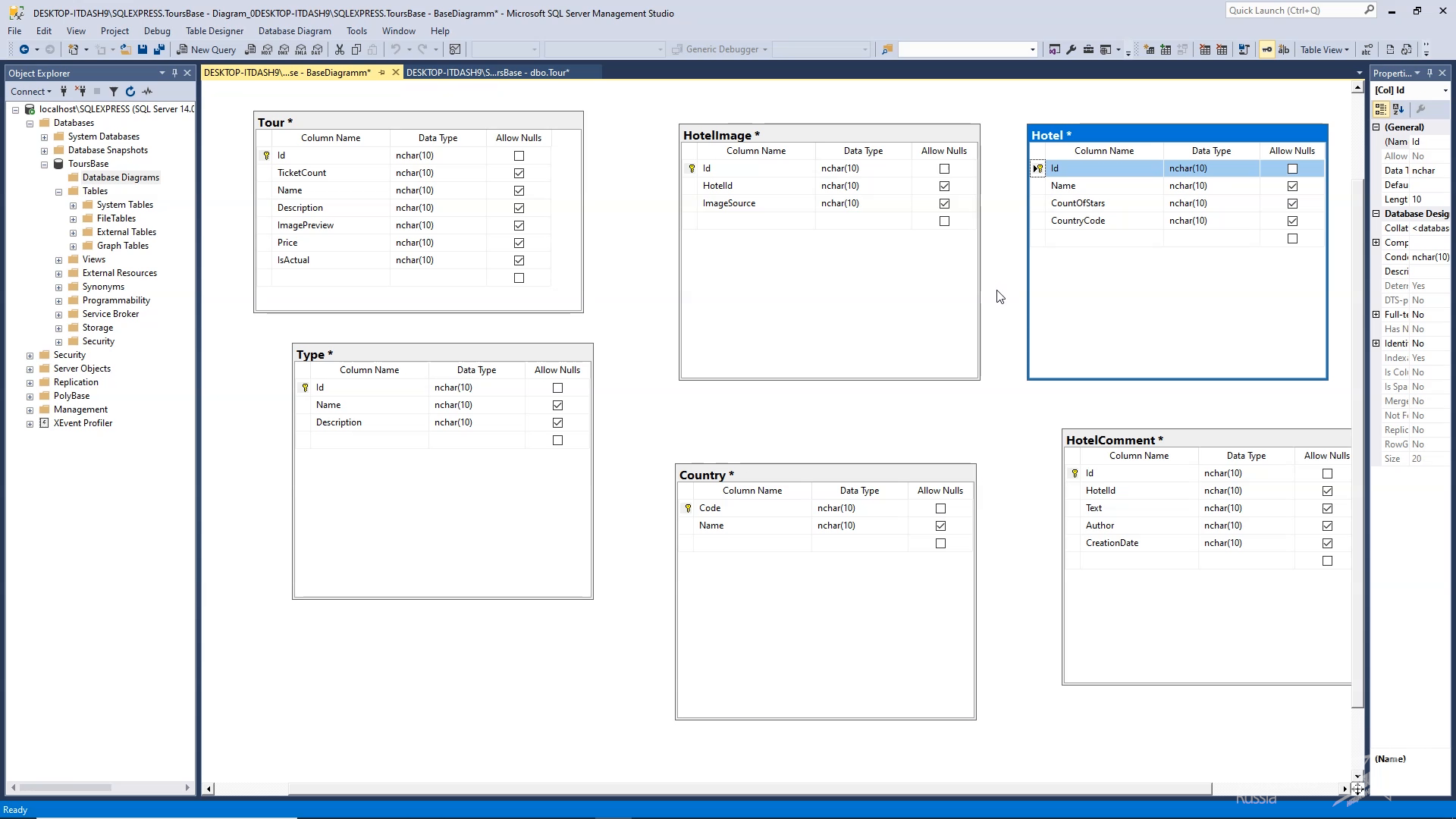Toggle the Set Primary Key icon
1456x819 pixels.
1266,49
